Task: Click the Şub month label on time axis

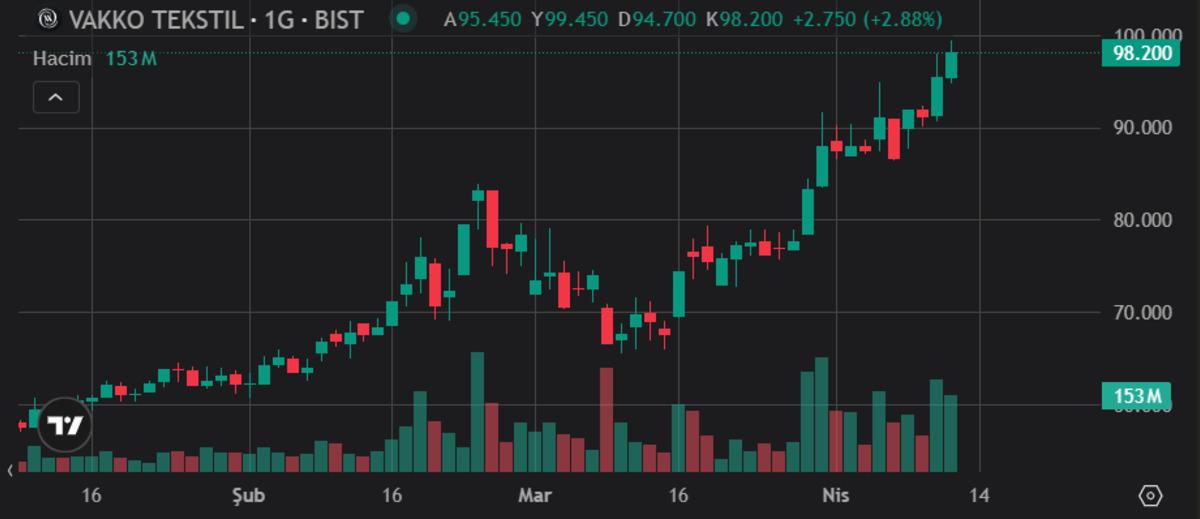Action: click(248, 496)
